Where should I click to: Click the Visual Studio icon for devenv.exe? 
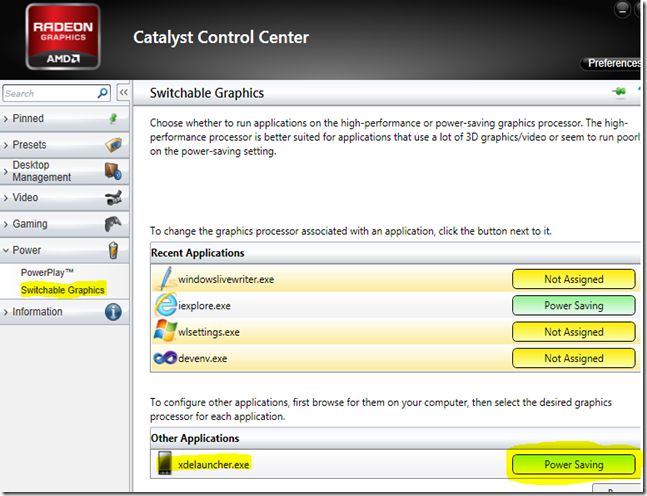[165, 358]
